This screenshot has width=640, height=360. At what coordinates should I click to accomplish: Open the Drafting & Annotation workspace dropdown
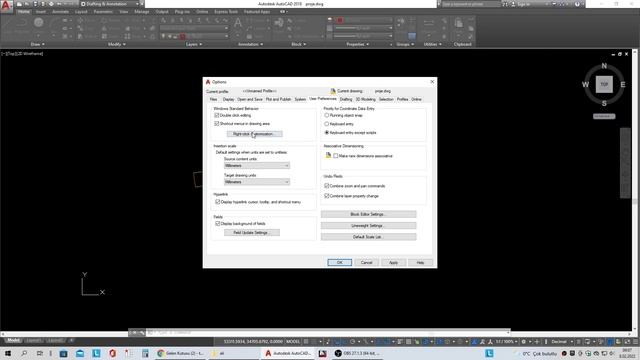tap(110, 4)
